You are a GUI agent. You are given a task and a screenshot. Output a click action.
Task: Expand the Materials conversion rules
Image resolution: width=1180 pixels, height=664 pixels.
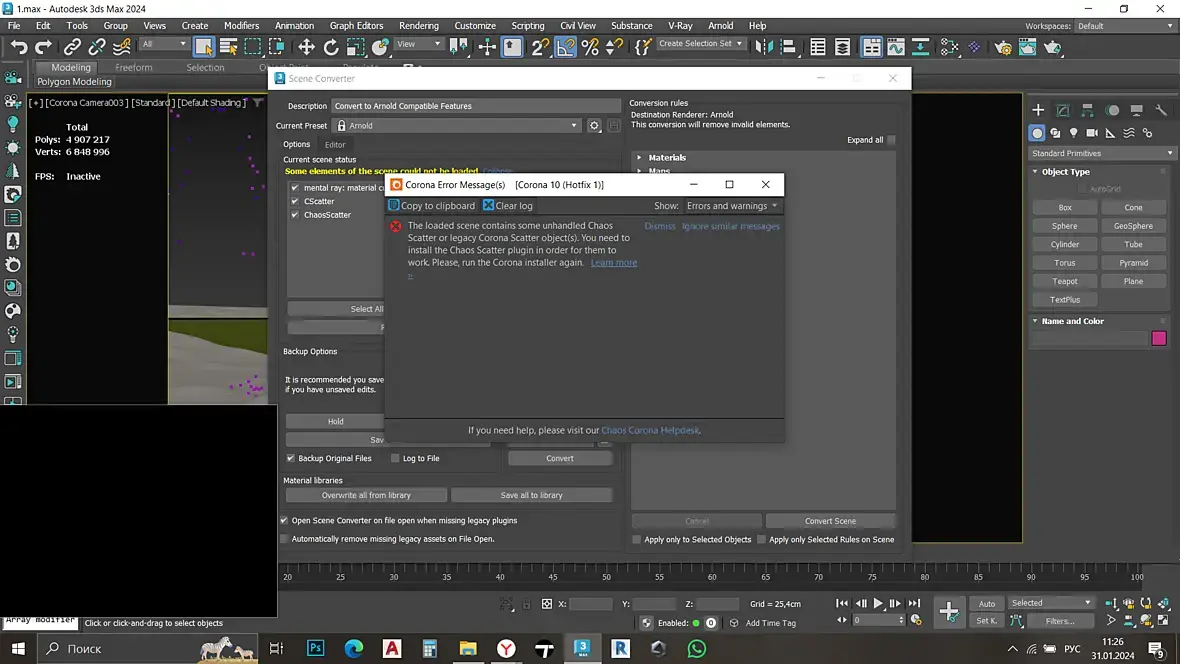[640, 157]
